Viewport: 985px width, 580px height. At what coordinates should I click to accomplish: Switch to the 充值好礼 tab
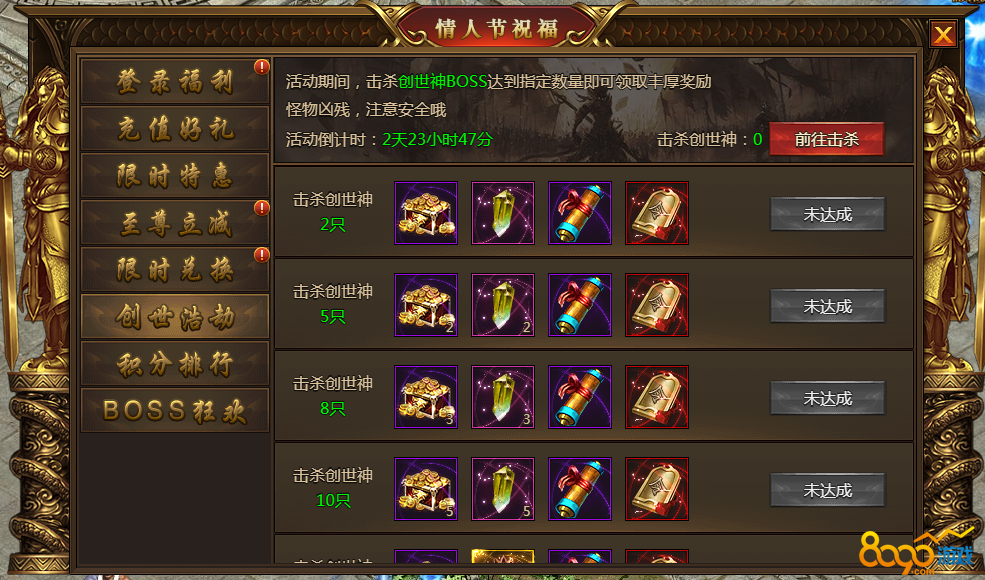[x=175, y=128]
